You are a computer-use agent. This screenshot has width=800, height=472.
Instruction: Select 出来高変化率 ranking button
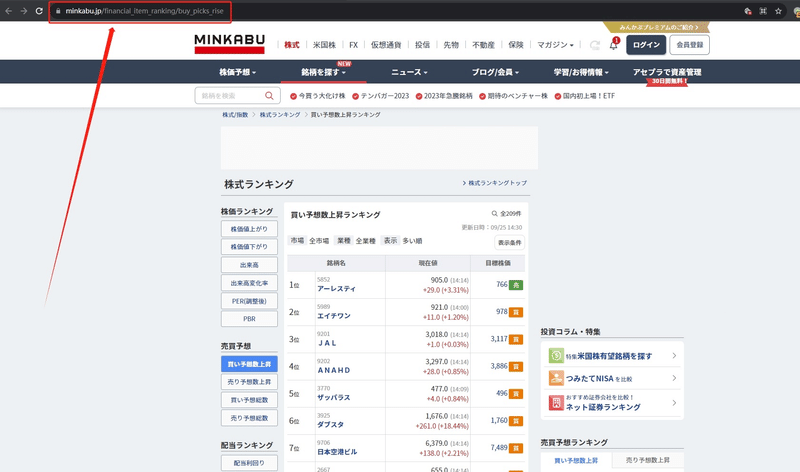pos(249,283)
